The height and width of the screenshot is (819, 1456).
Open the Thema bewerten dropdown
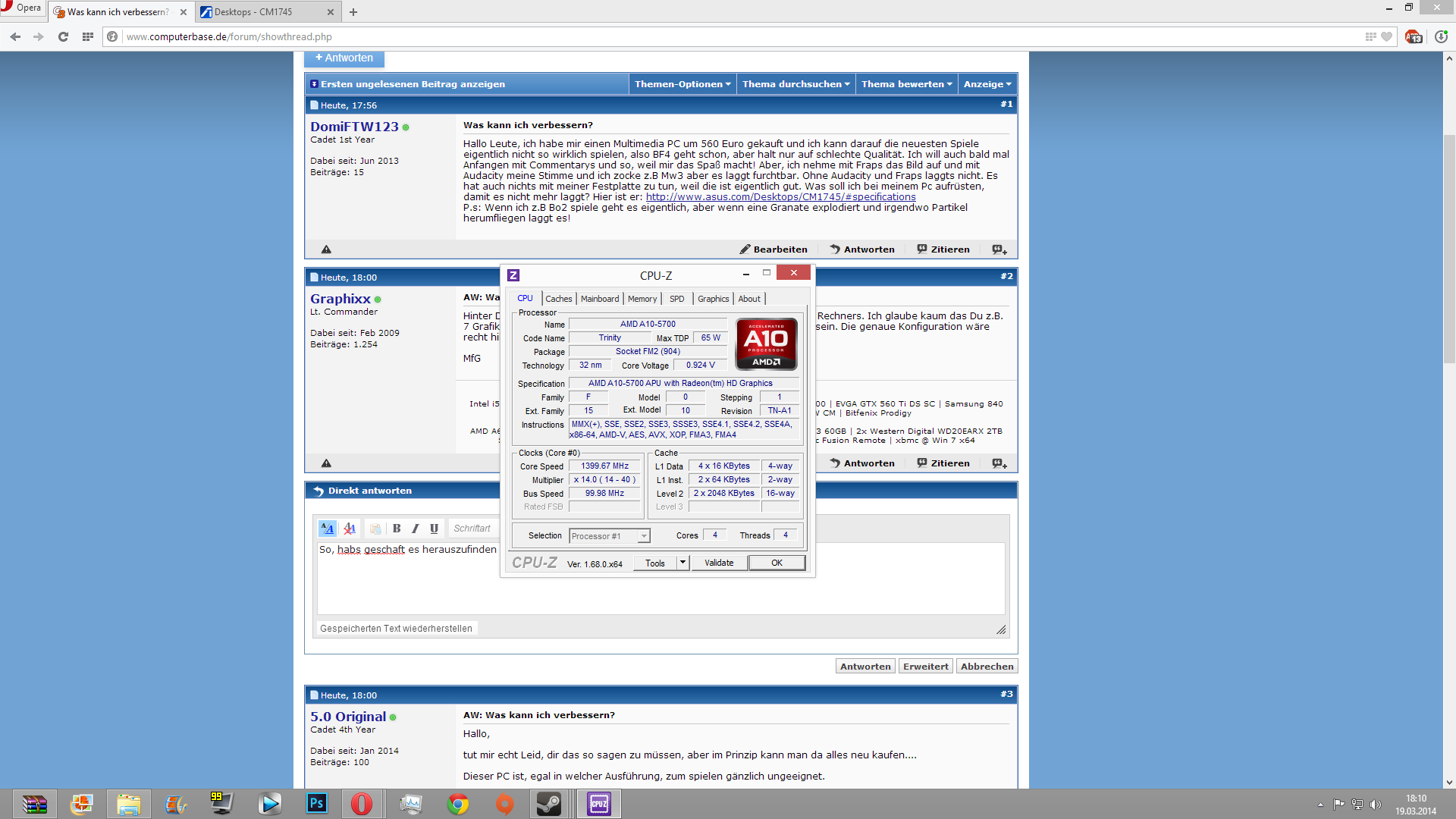click(906, 84)
